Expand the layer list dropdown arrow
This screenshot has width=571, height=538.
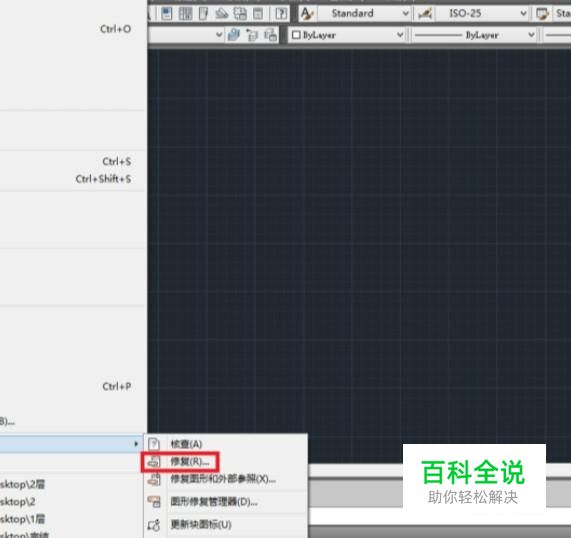[218, 35]
